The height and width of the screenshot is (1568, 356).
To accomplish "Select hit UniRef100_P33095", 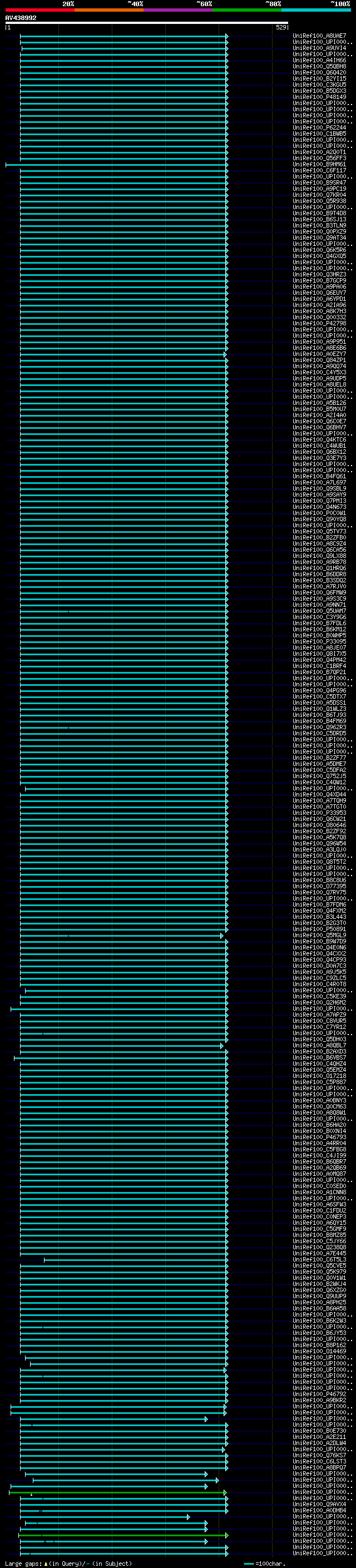I will pyautogui.click(x=319, y=641).
